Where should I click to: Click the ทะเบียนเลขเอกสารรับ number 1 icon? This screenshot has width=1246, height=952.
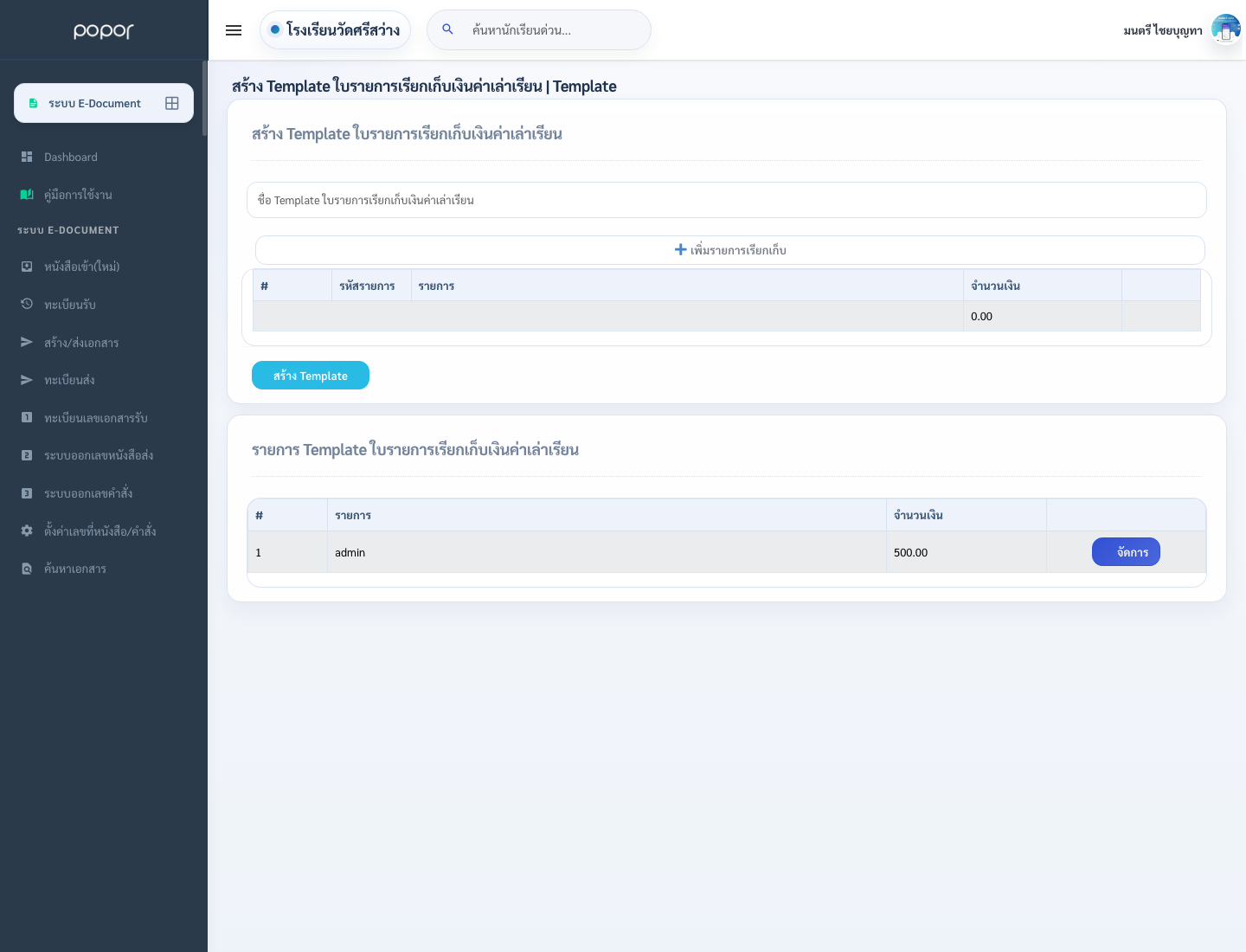coord(27,417)
